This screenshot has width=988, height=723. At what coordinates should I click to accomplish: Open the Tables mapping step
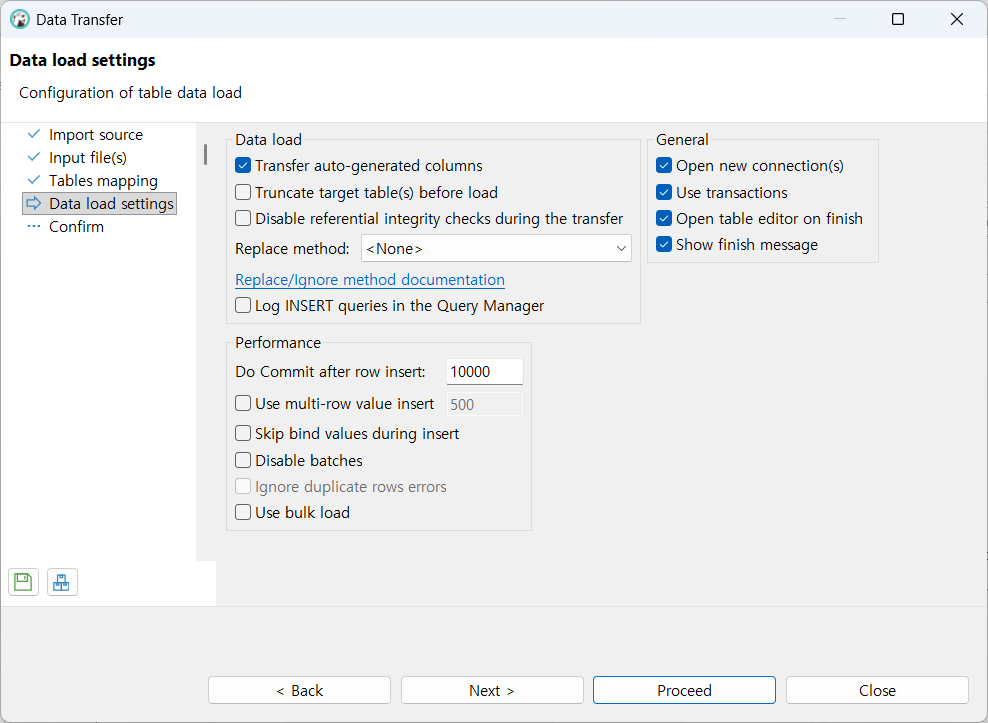click(103, 181)
